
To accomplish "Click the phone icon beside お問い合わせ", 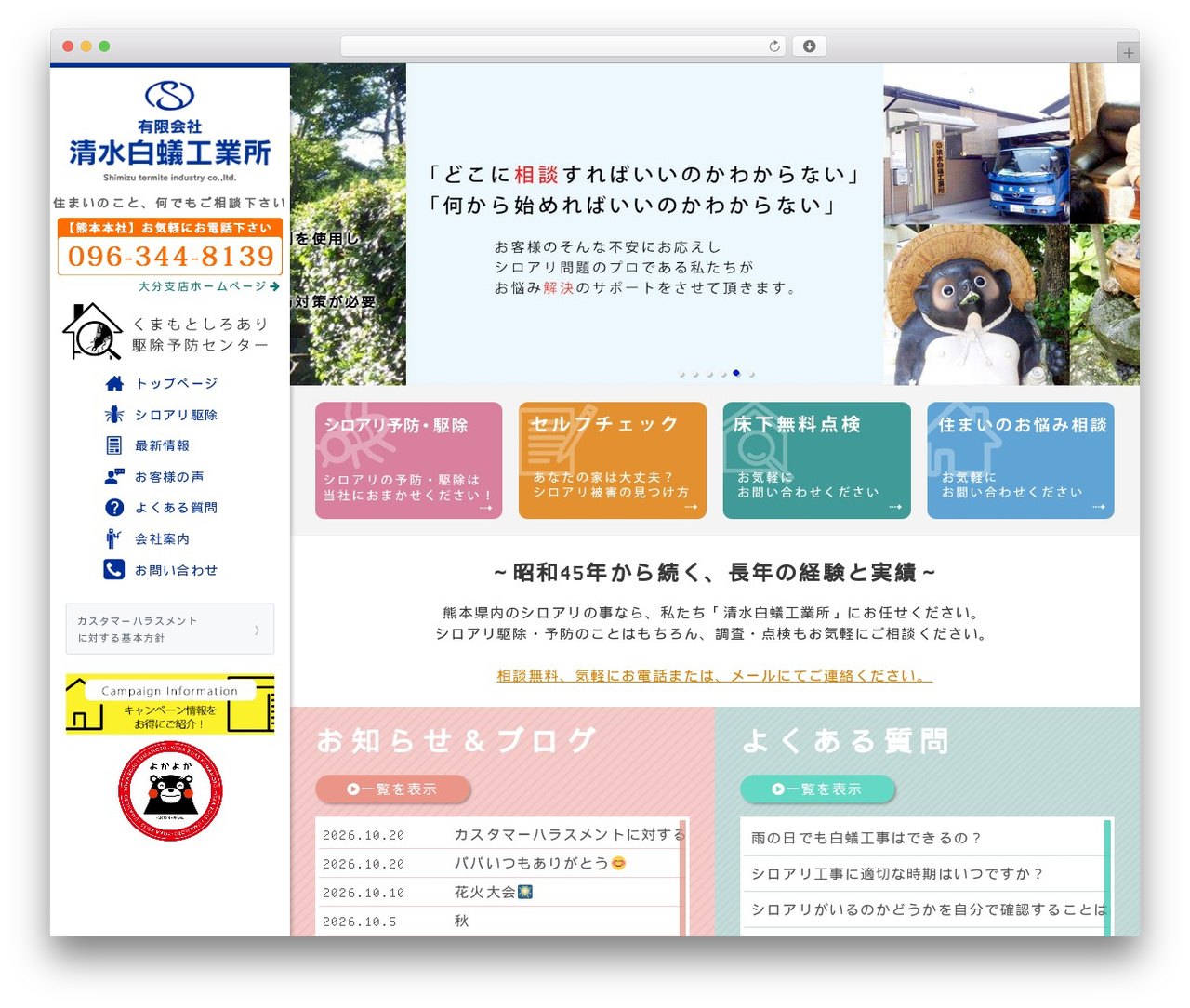I will click(x=113, y=569).
